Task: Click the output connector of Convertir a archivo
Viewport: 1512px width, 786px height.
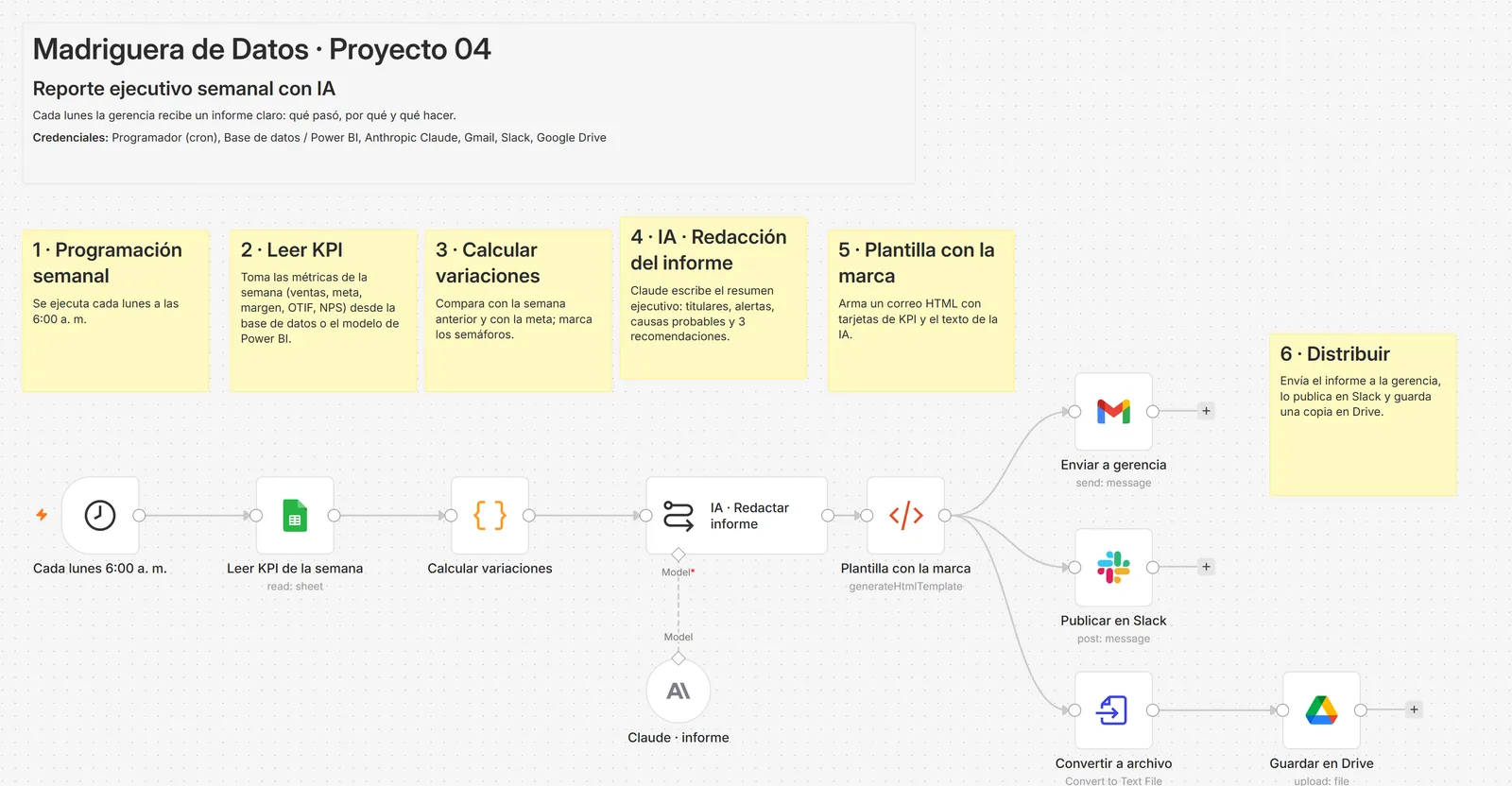Action: (1152, 709)
